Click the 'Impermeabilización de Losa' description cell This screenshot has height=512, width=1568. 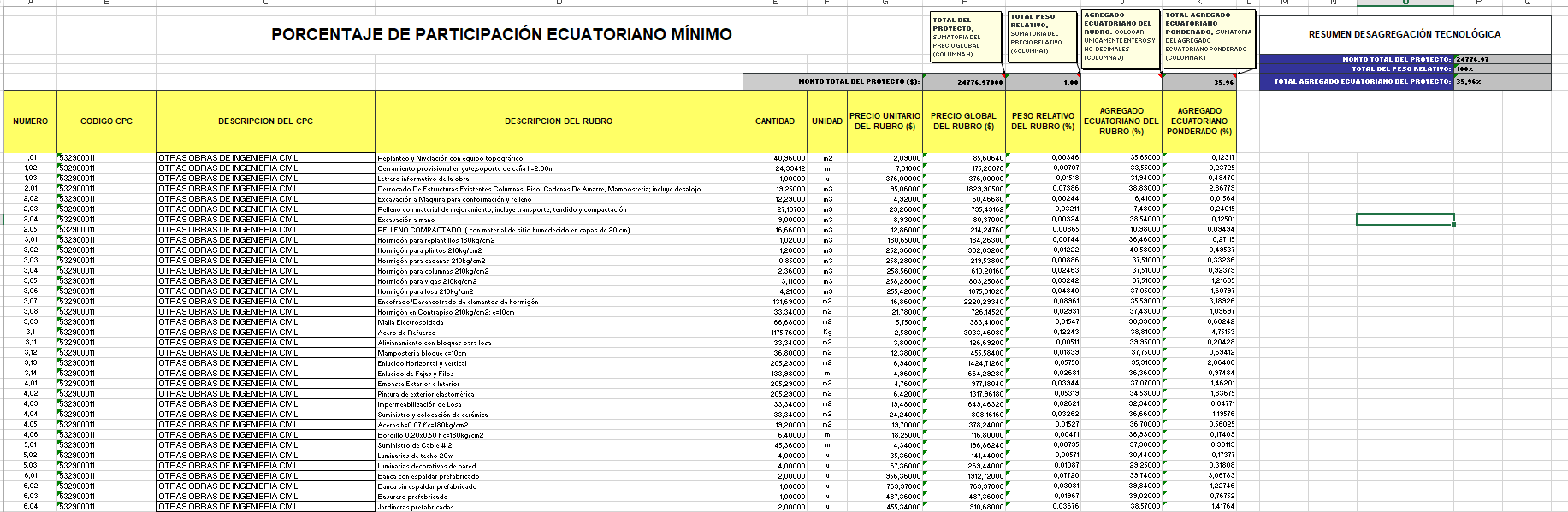(558, 404)
